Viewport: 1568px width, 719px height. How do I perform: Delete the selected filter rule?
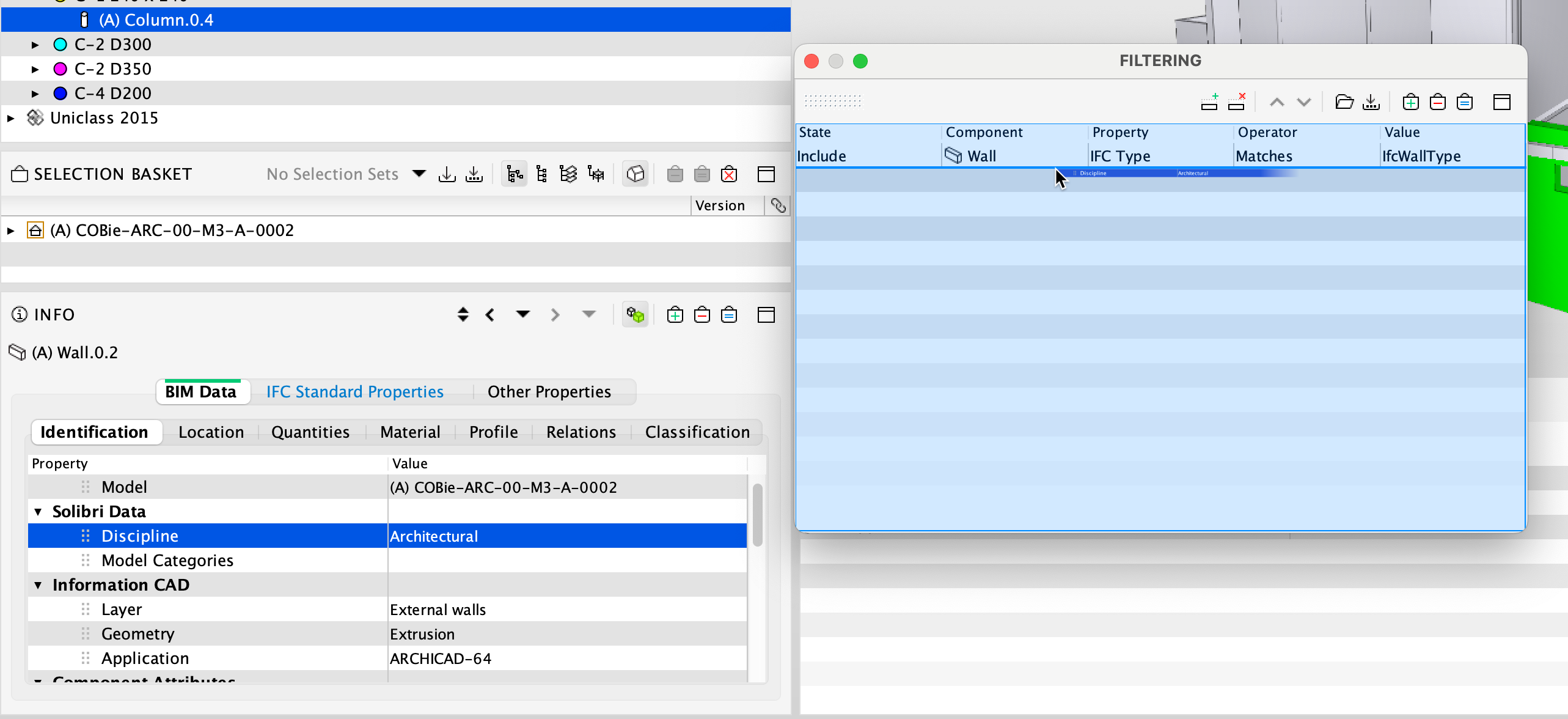1237,101
